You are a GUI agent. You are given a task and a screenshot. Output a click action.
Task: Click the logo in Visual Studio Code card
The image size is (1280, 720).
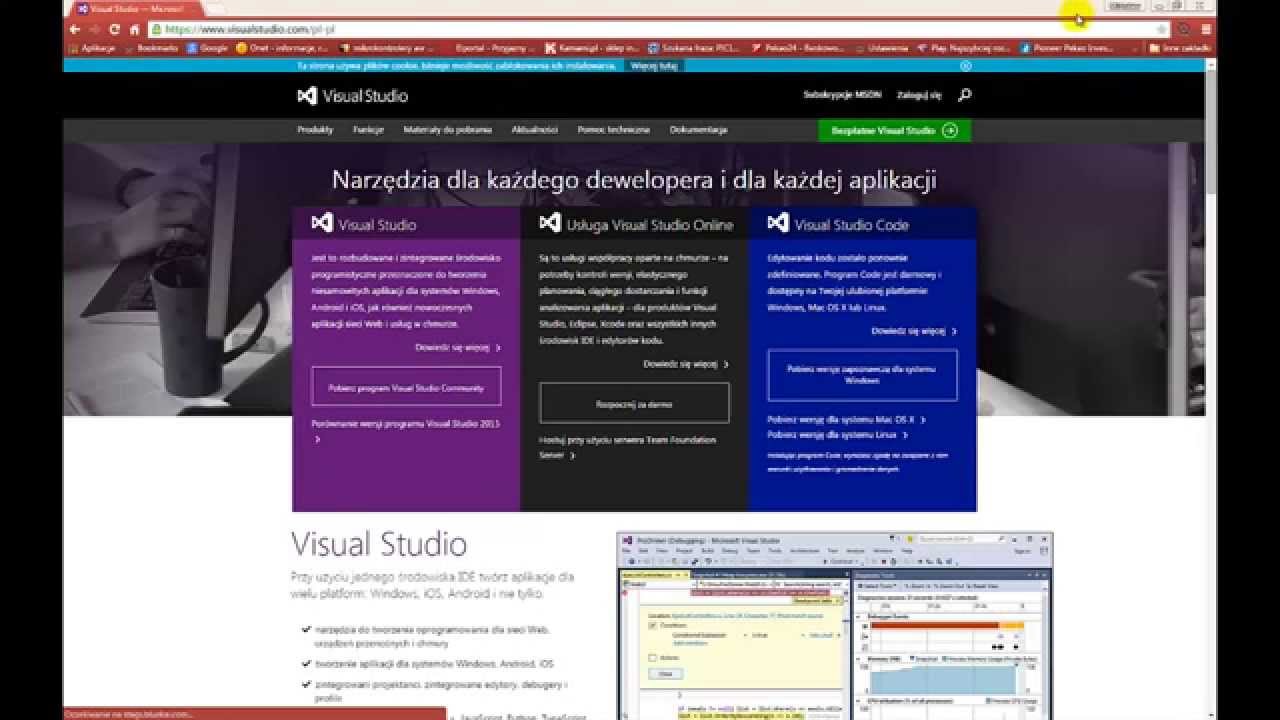pos(778,223)
